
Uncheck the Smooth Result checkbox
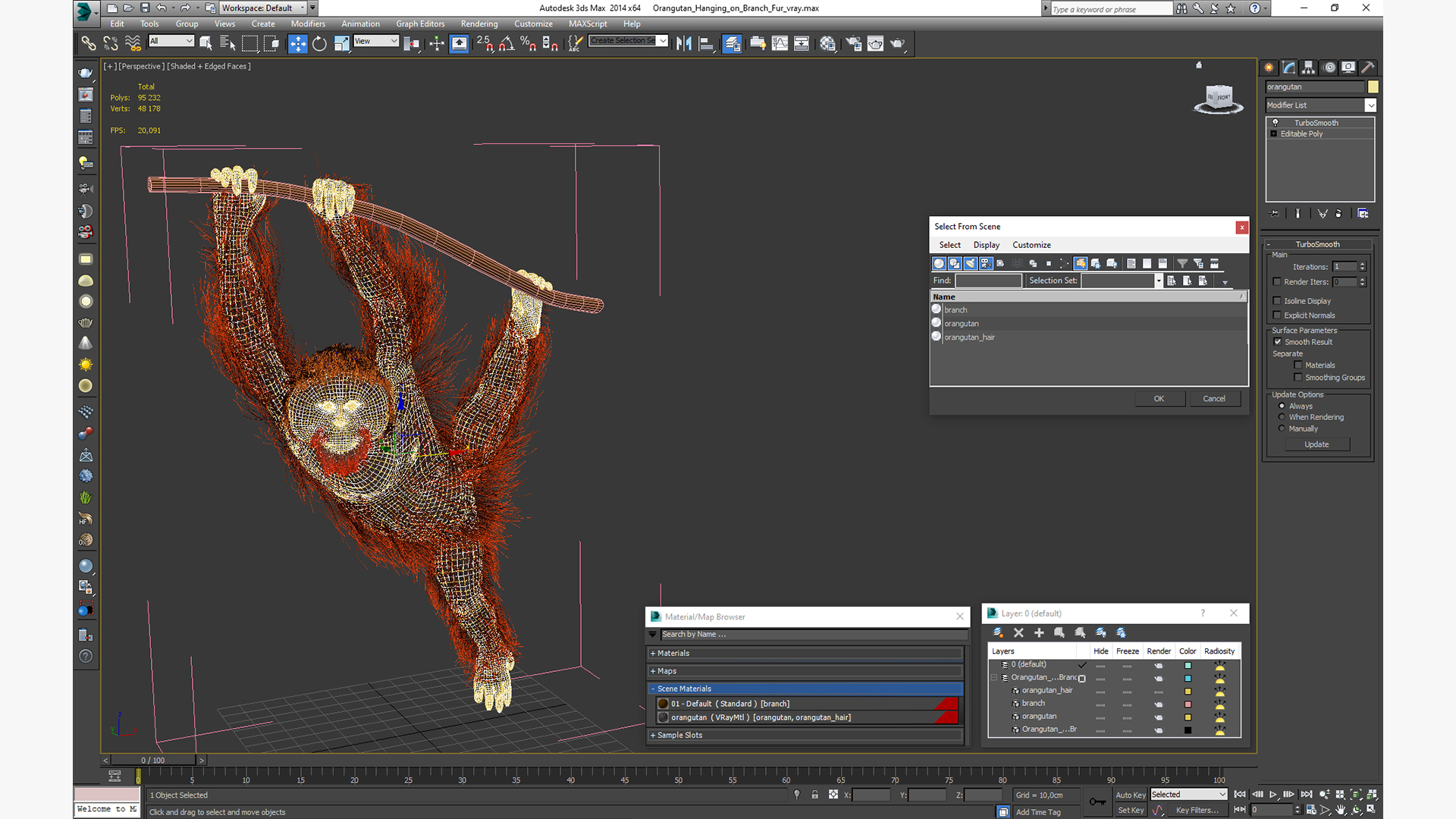click(1278, 341)
